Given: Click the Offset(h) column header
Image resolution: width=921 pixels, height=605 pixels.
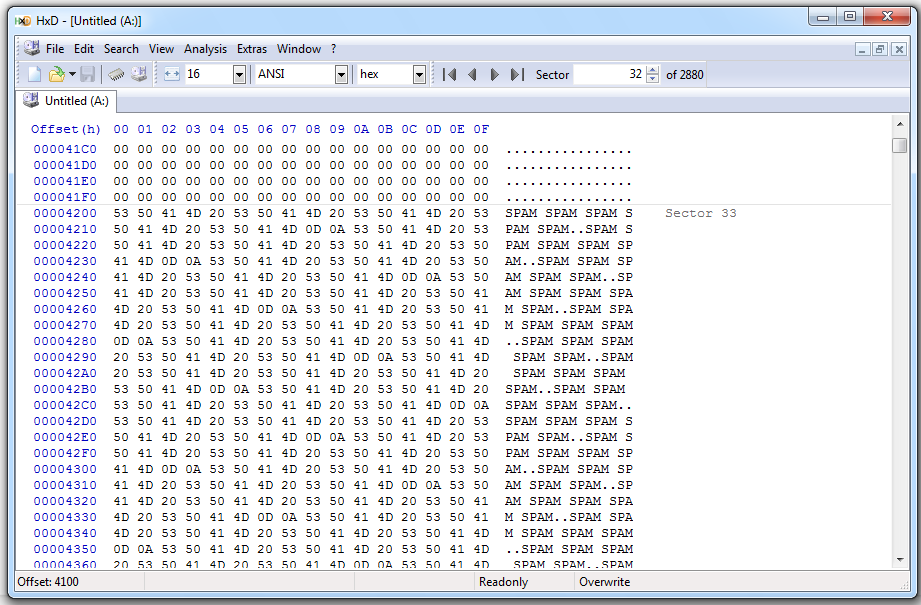Looking at the screenshot, I should (66, 129).
